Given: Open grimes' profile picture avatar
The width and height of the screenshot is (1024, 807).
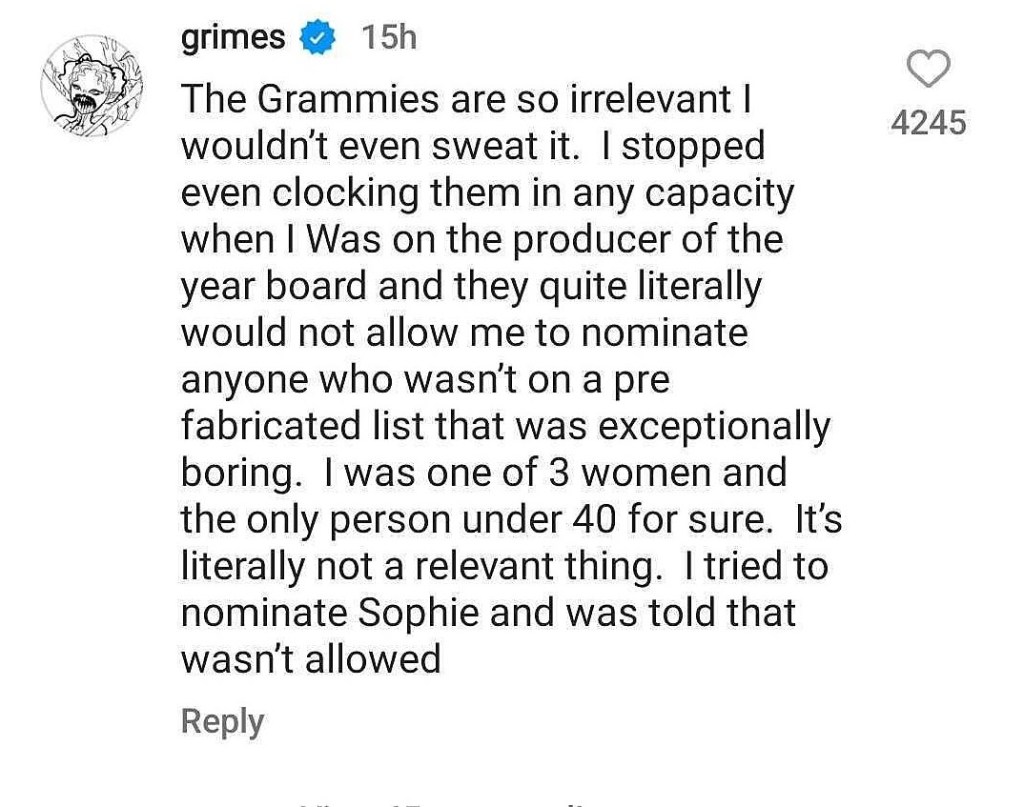Looking at the screenshot, I should point(92,86).
